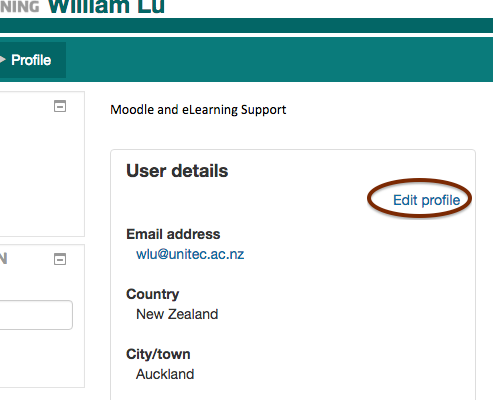Click the partially visible lower block title
Viewport: 493px width, 400px height.
click(3, 259)
